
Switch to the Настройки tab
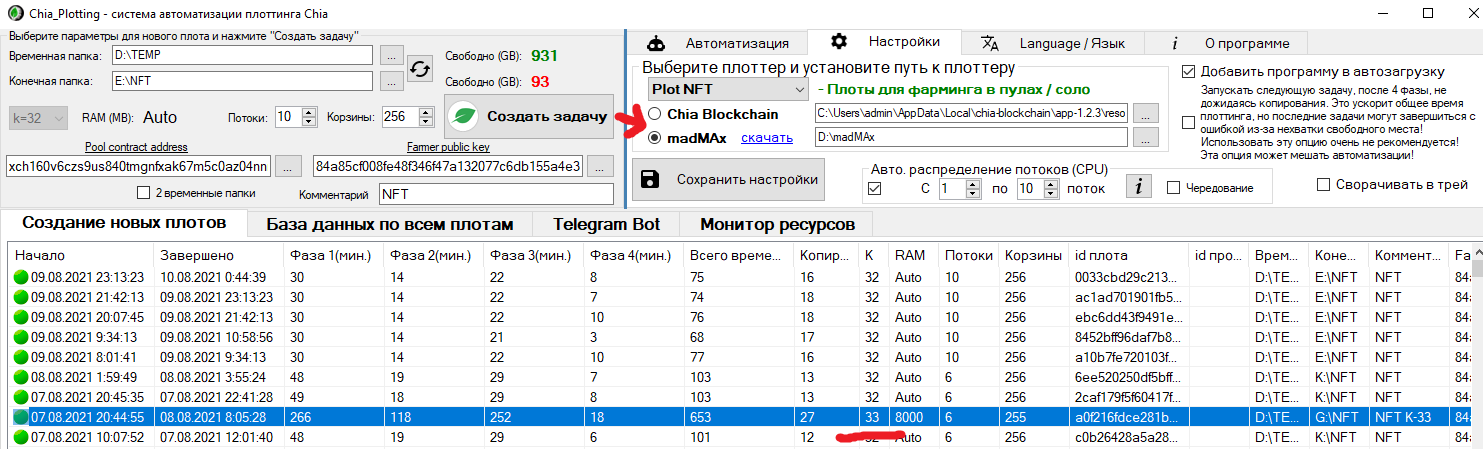click(885, 41)
